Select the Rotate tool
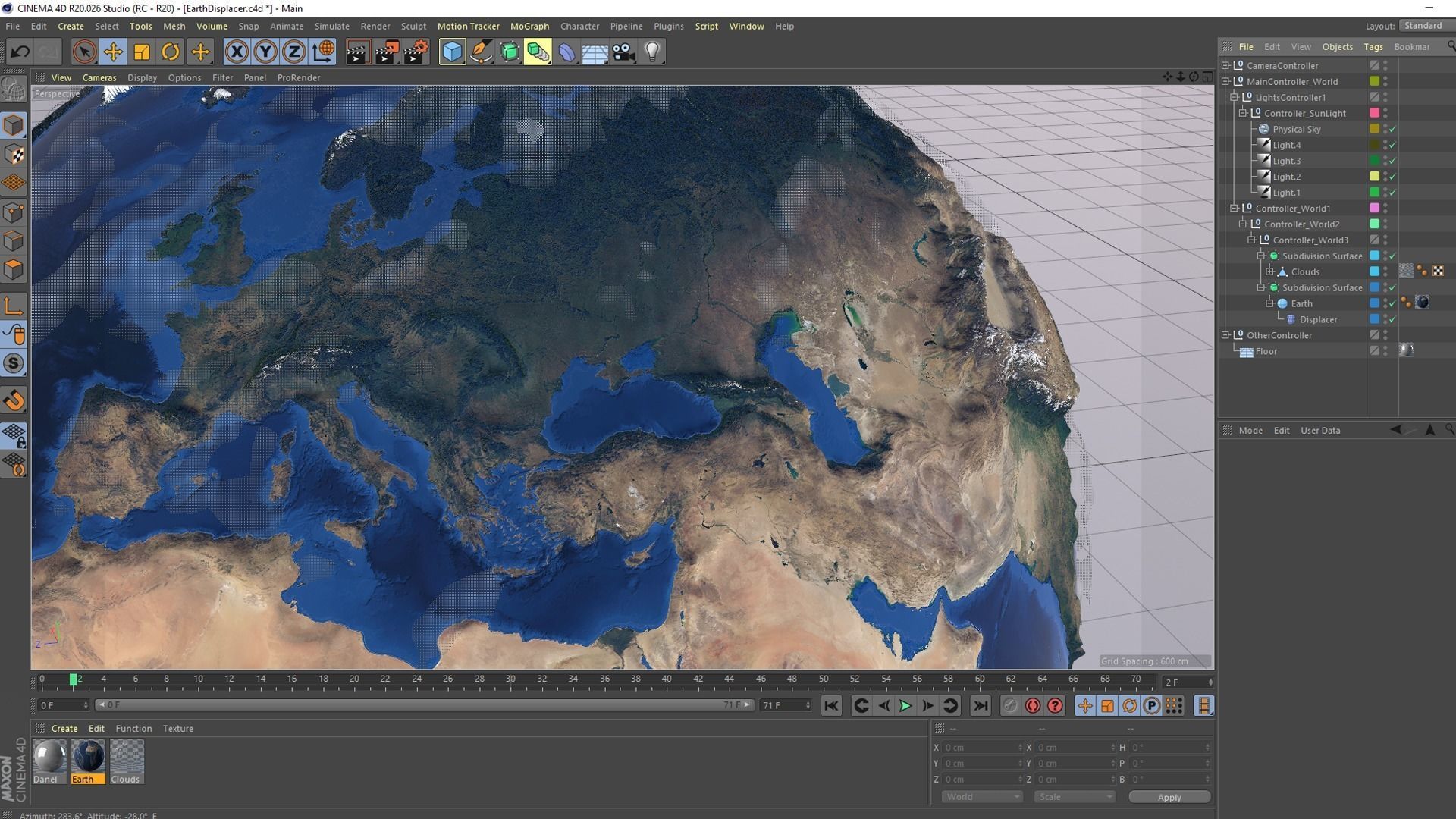This screenshot has width=1456, height=819. pos(171,52)
